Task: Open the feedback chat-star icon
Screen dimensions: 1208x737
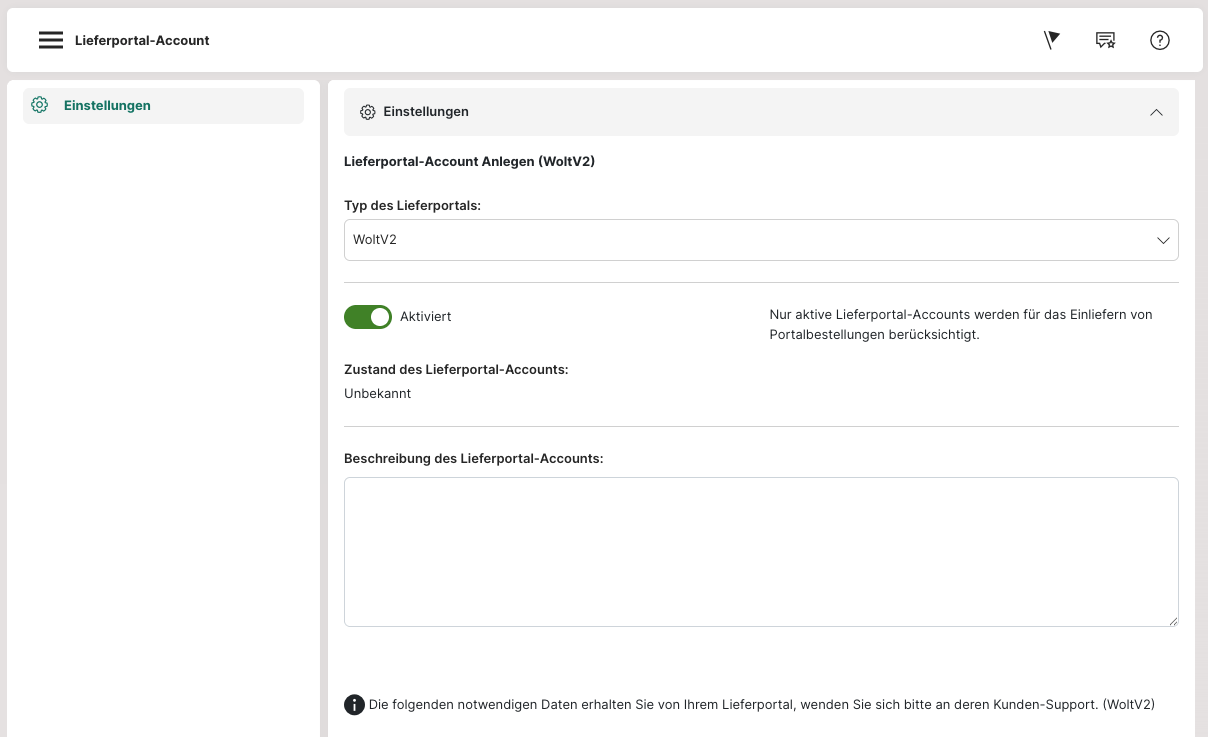Action: point(1105,40)
